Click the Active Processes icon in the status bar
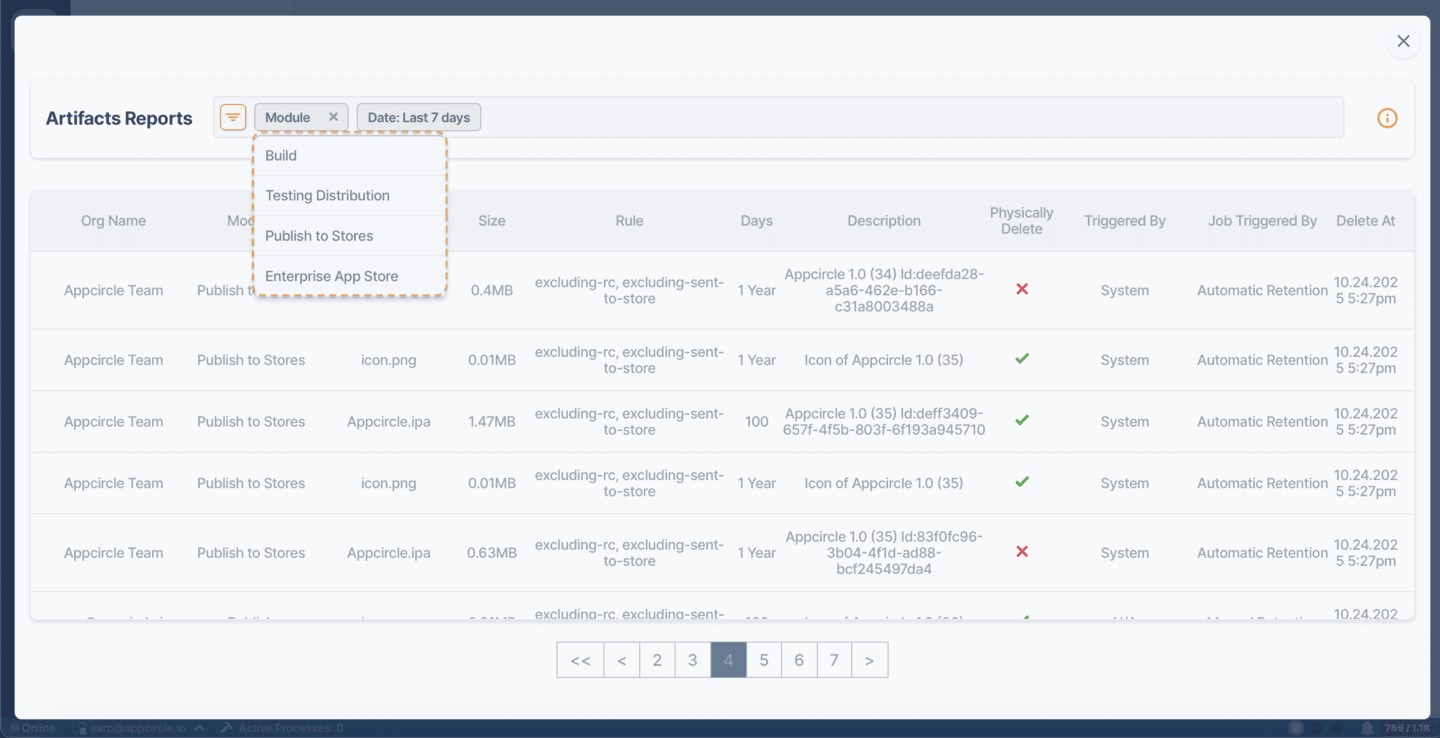Image resolution: width=1440 pixels, height=738 pixels. click(x=225, y=727)
